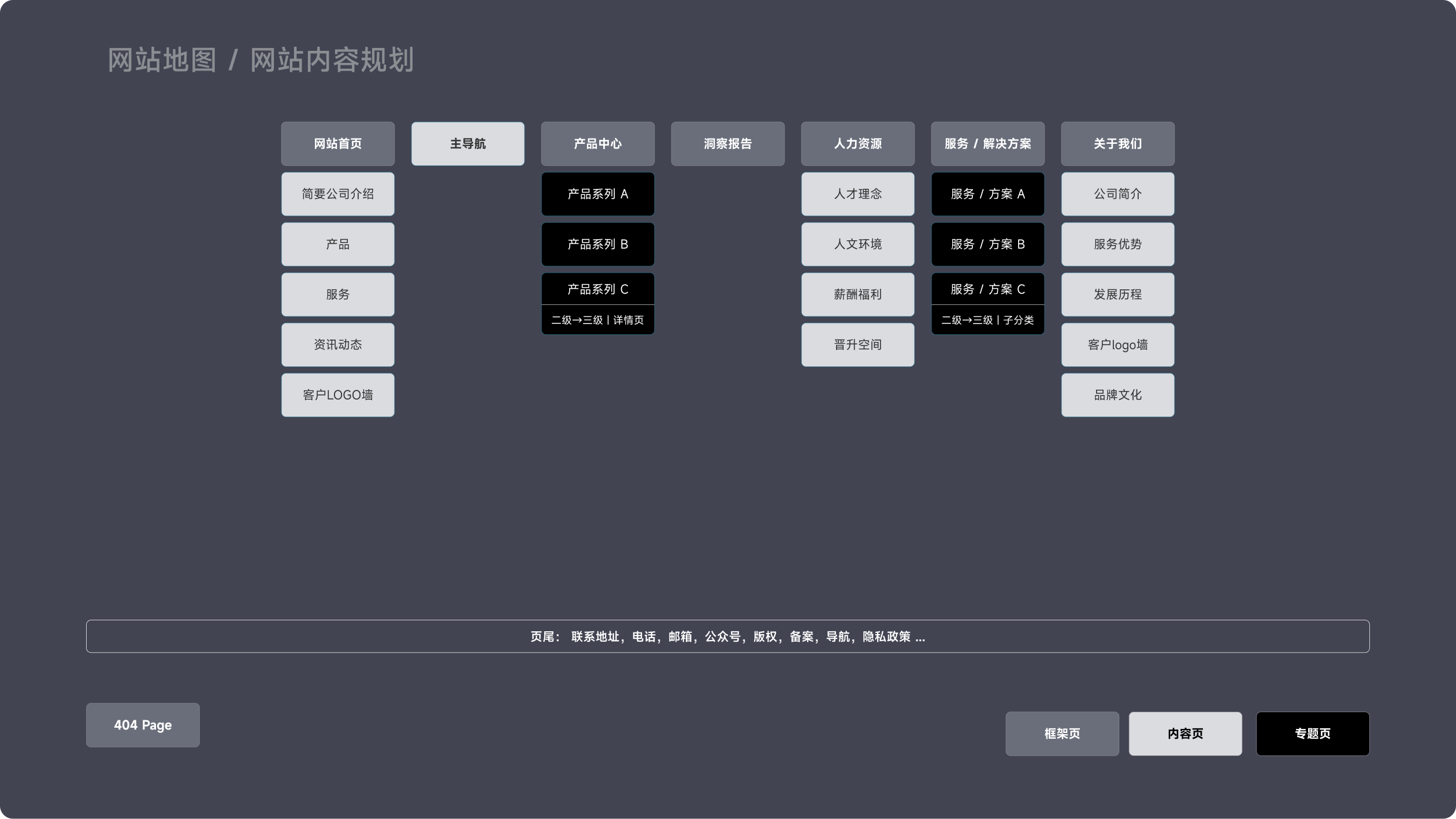Expand the 二级→三级丨详情页 label under 产品系列 C
This screenshot has height=819, width=1456.
[597, 319]
